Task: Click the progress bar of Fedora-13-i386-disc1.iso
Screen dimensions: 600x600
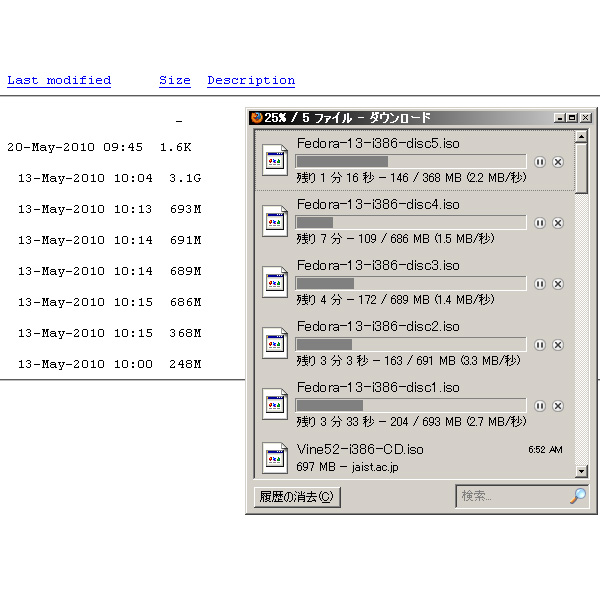Action: (x=411, y=405)
